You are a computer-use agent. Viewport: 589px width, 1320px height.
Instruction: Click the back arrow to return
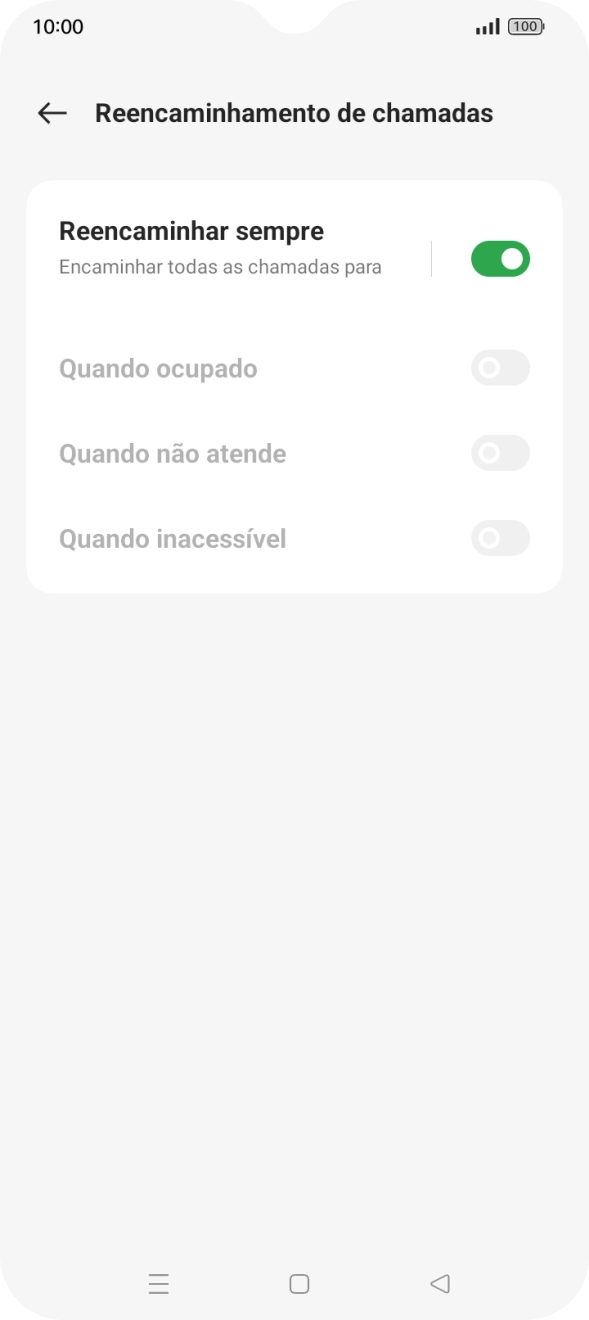tap(51, 112)
